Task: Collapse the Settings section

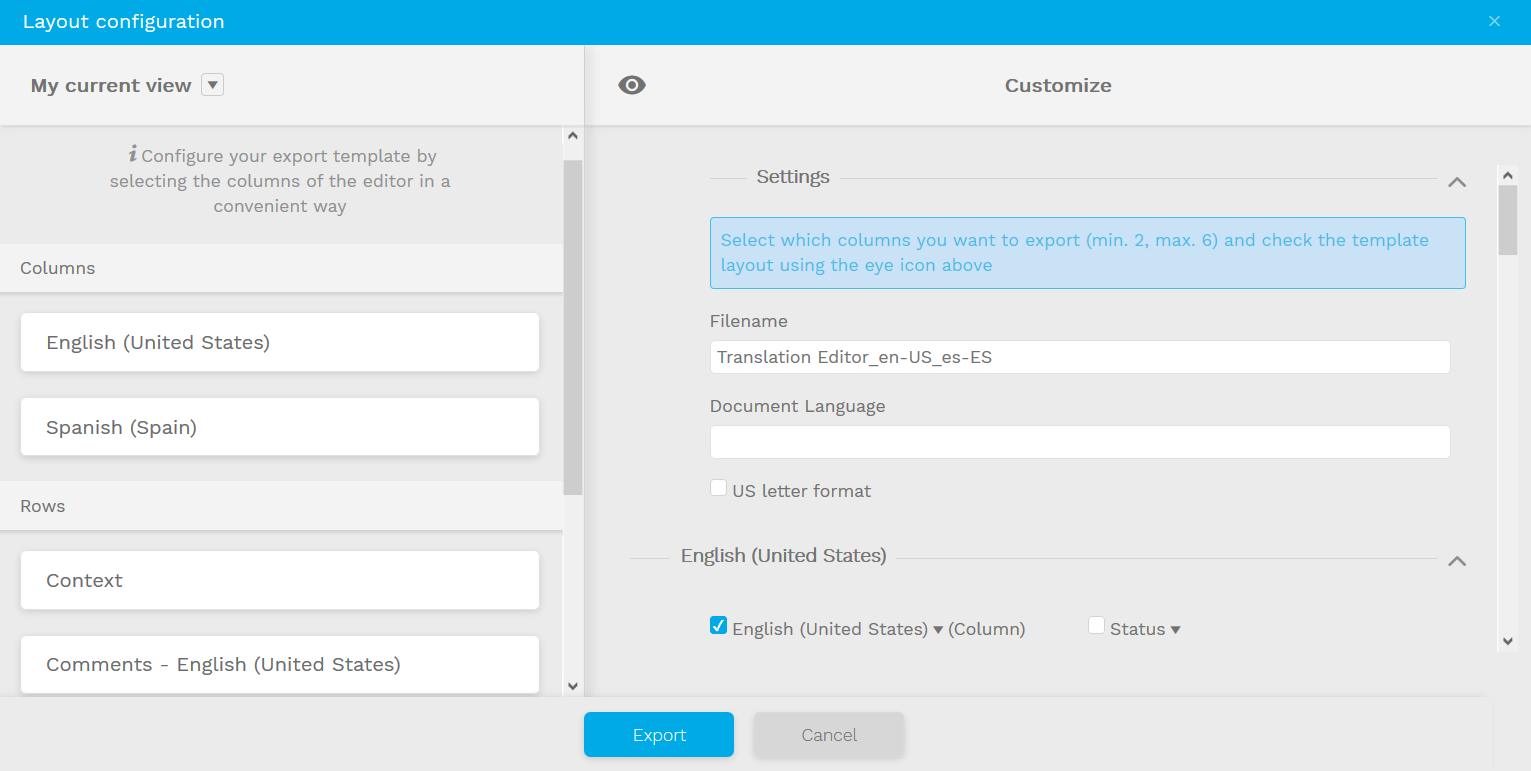Action: 1457,182
